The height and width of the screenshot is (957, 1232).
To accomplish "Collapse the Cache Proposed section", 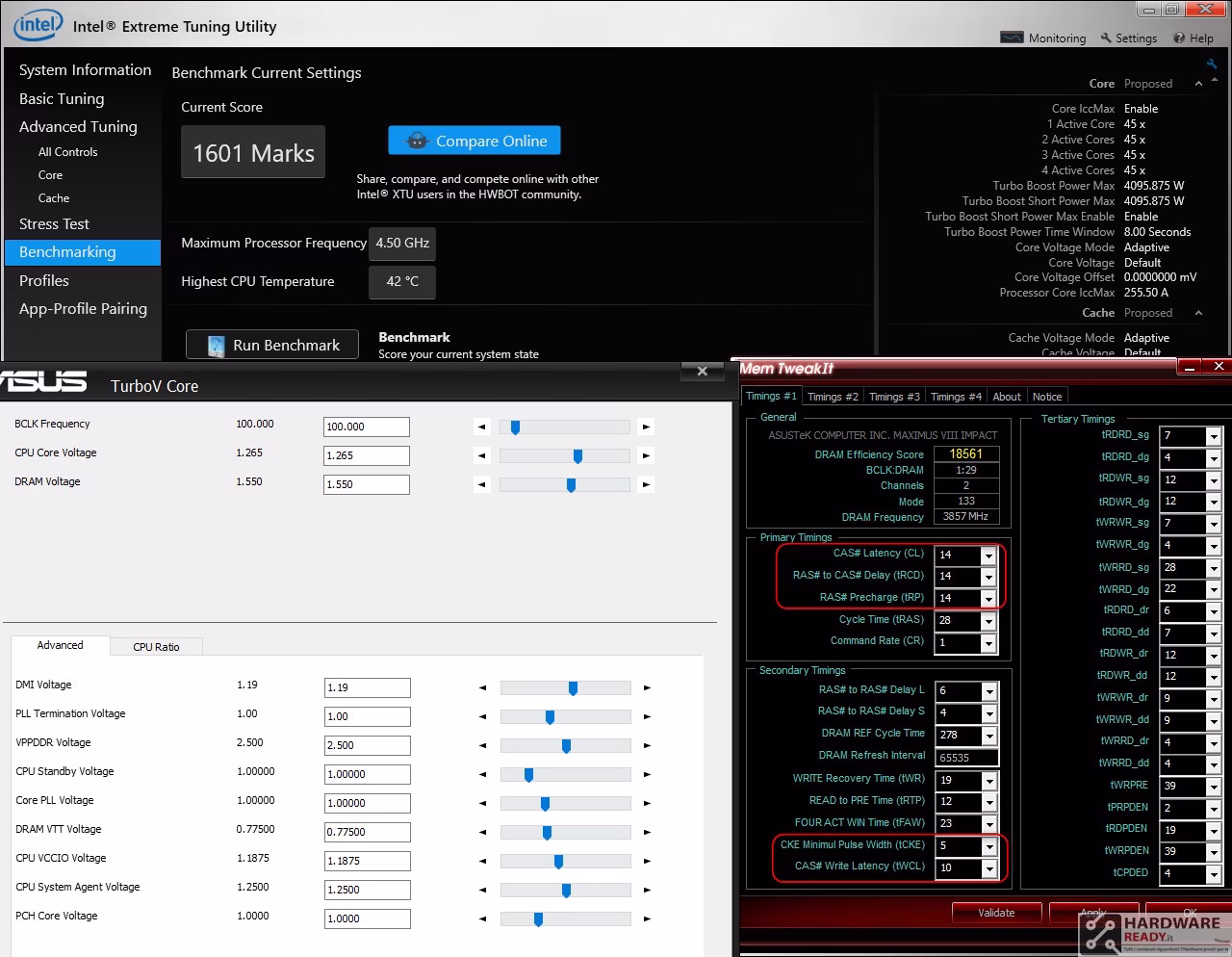I will tap(1198, 313).
